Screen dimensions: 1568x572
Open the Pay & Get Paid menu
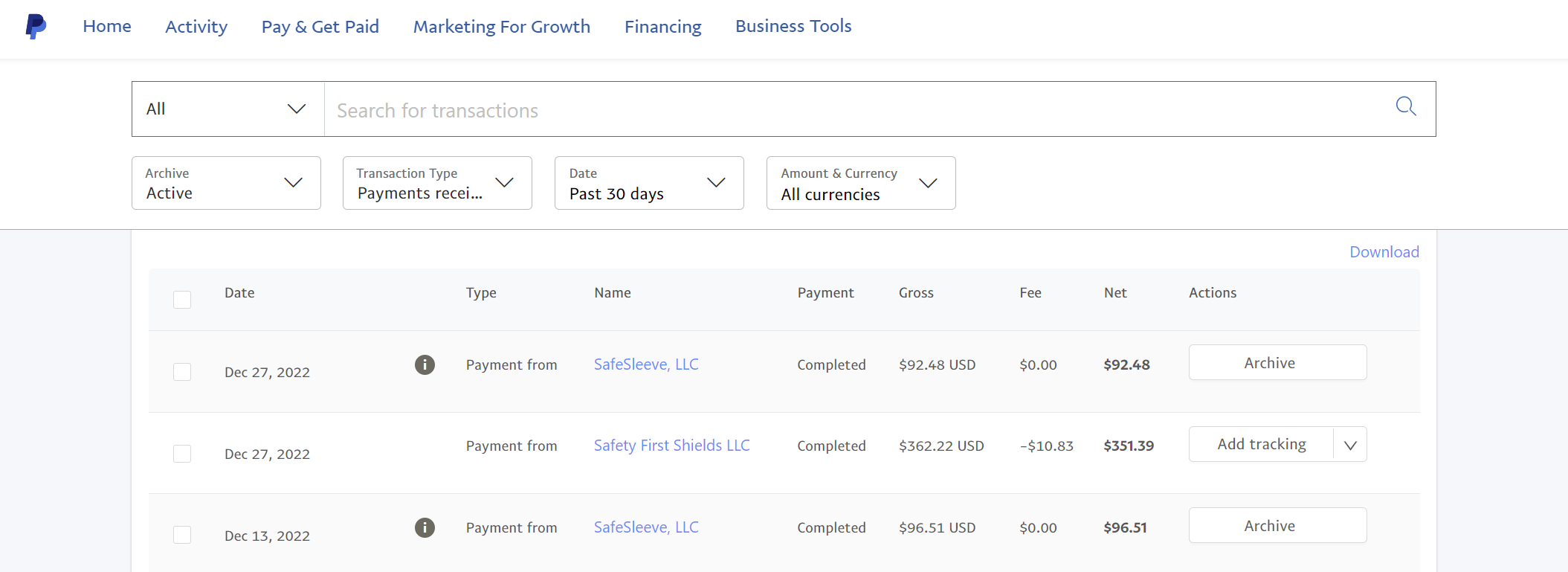point(320,27)
